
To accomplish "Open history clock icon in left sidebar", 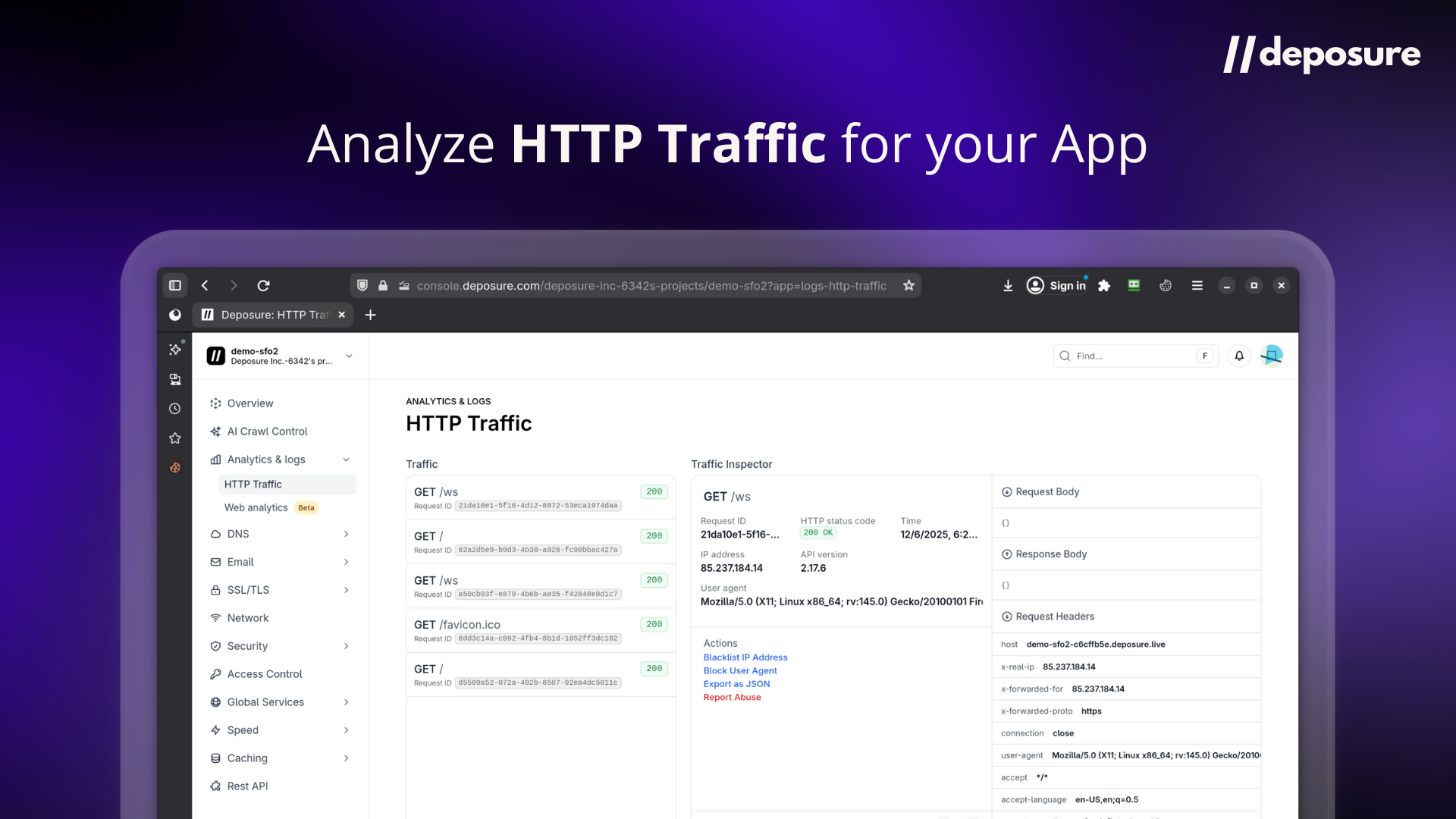I will 175,409.
